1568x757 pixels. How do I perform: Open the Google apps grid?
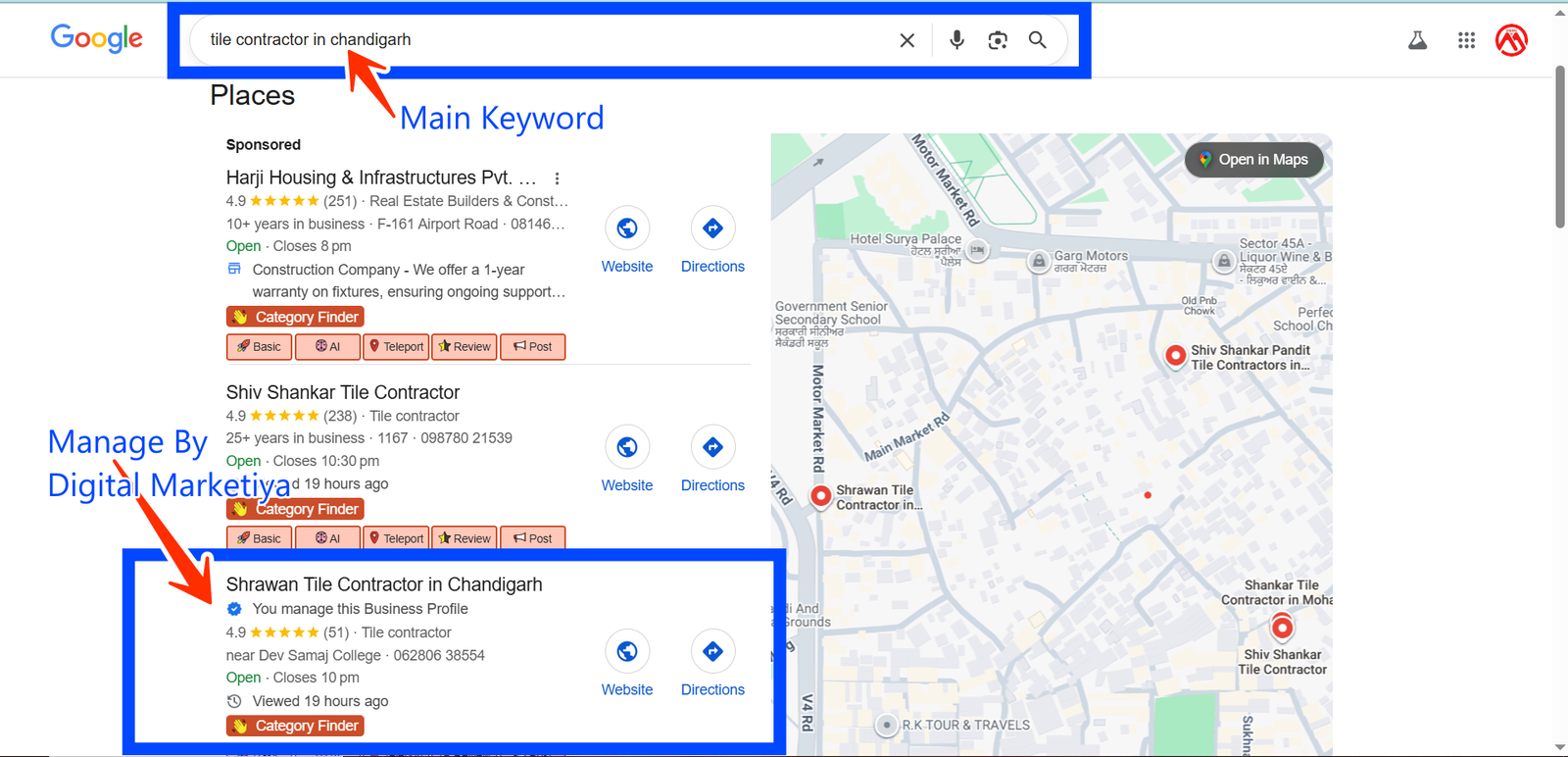point(1466,40)
